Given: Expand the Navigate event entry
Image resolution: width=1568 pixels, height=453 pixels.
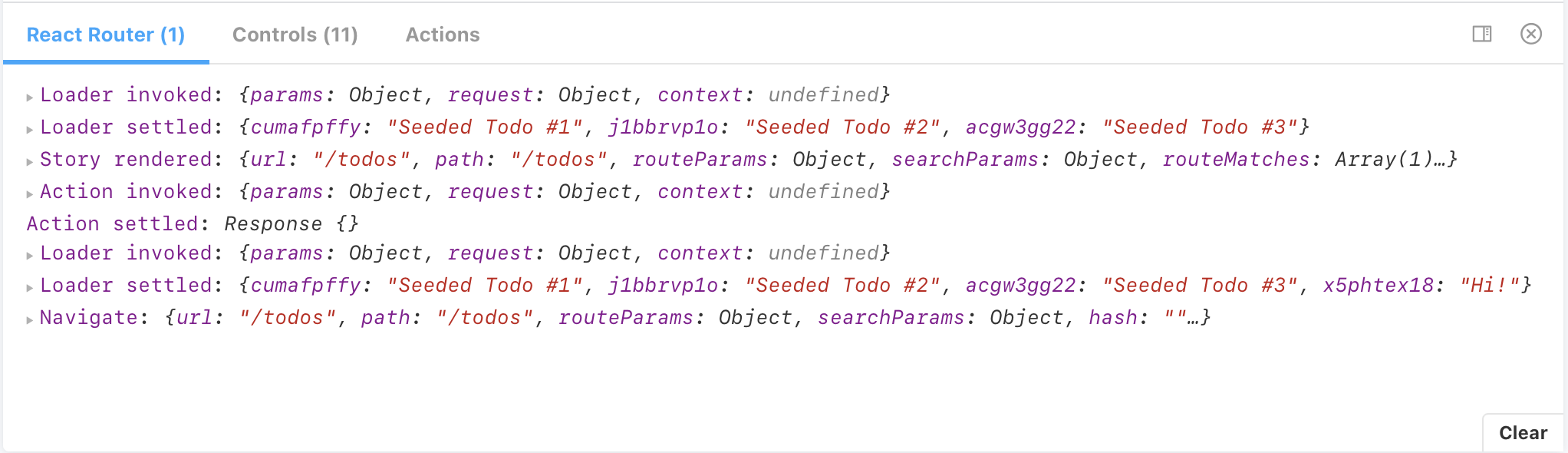Looking at the screenshot, I should (30, 319).
